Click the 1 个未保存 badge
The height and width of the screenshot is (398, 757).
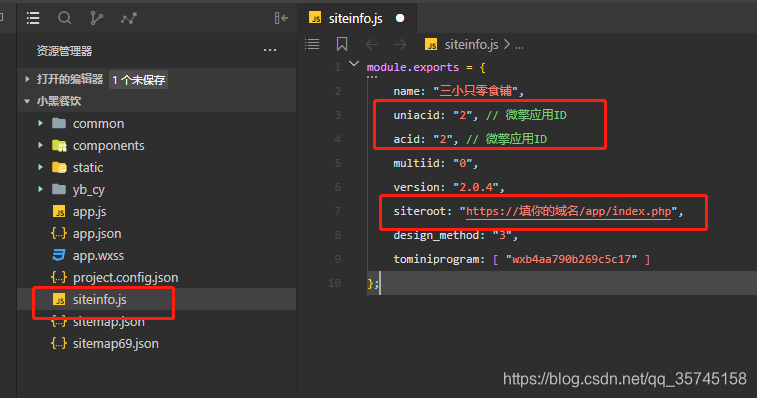point(139,80)
